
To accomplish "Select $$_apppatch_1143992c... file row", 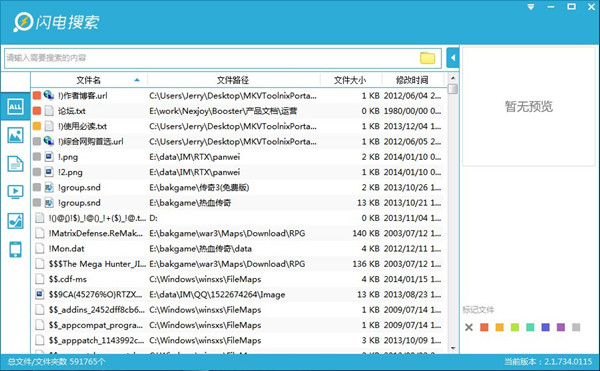I will click(x=237, y=340).
